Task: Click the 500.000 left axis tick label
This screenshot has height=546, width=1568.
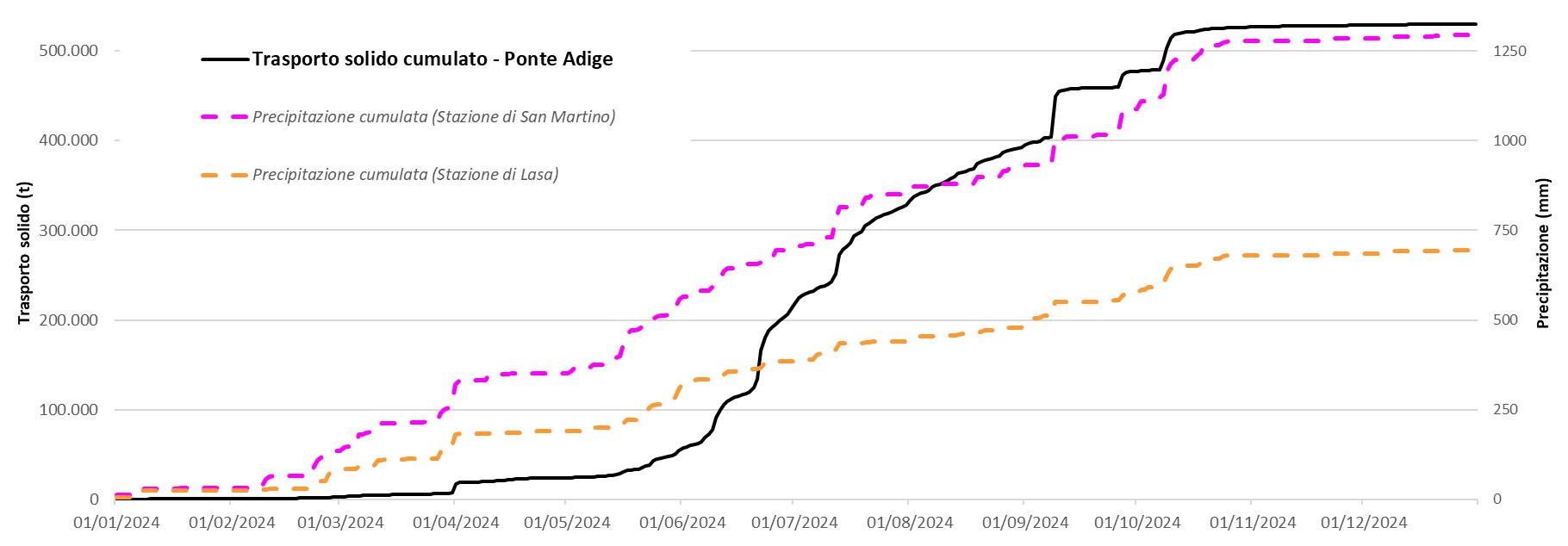Action: pos(69,51)
